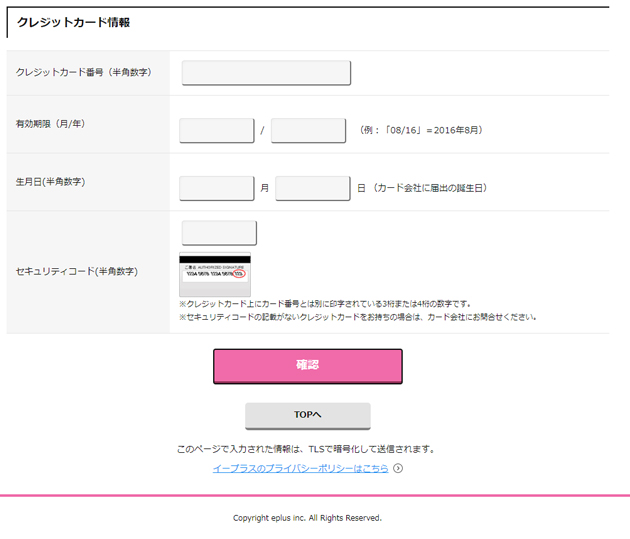Viewport: 630px width, 539px height.
Task: Click the セキュリティコード row label
Action: coord(77,271)
